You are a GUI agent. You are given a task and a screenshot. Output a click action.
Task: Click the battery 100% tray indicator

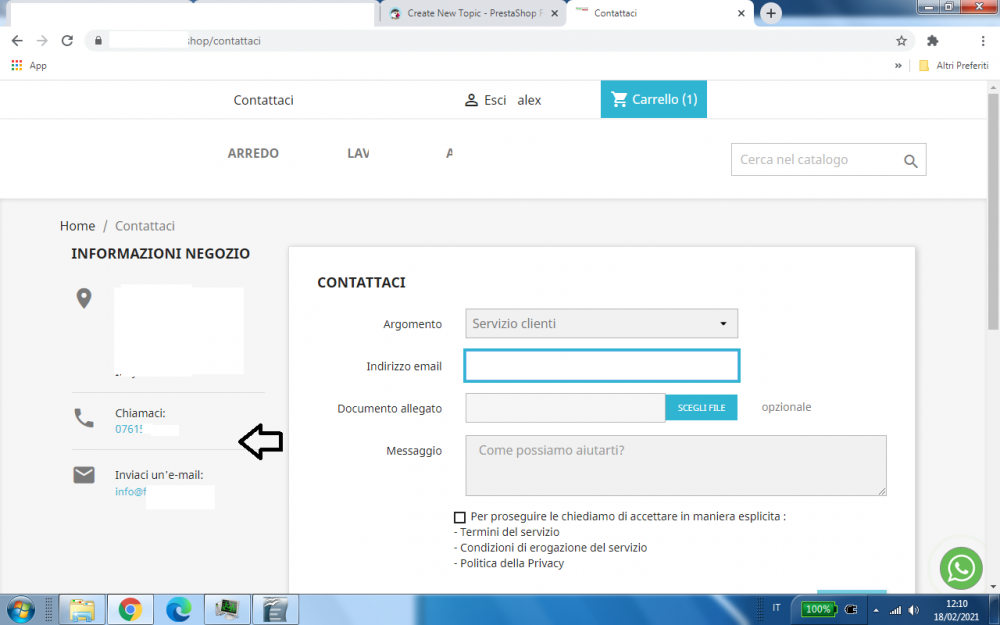pos(818,609)
